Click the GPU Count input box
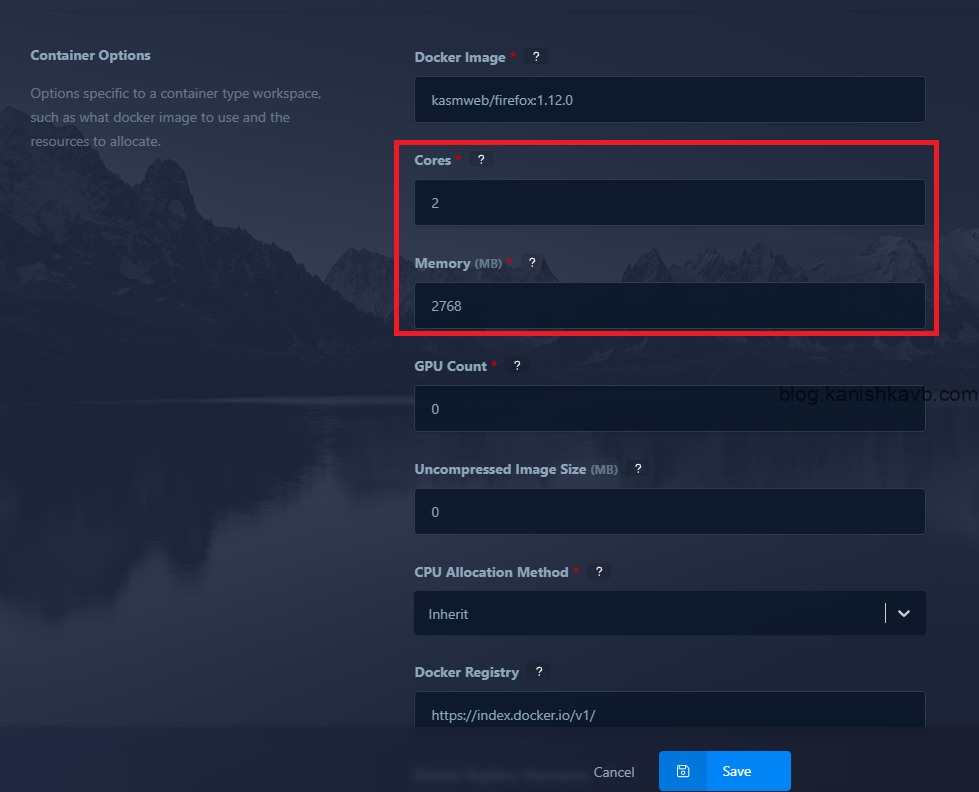Image resolution: width=979 pixels, height=792 pixels. point(669,409)
